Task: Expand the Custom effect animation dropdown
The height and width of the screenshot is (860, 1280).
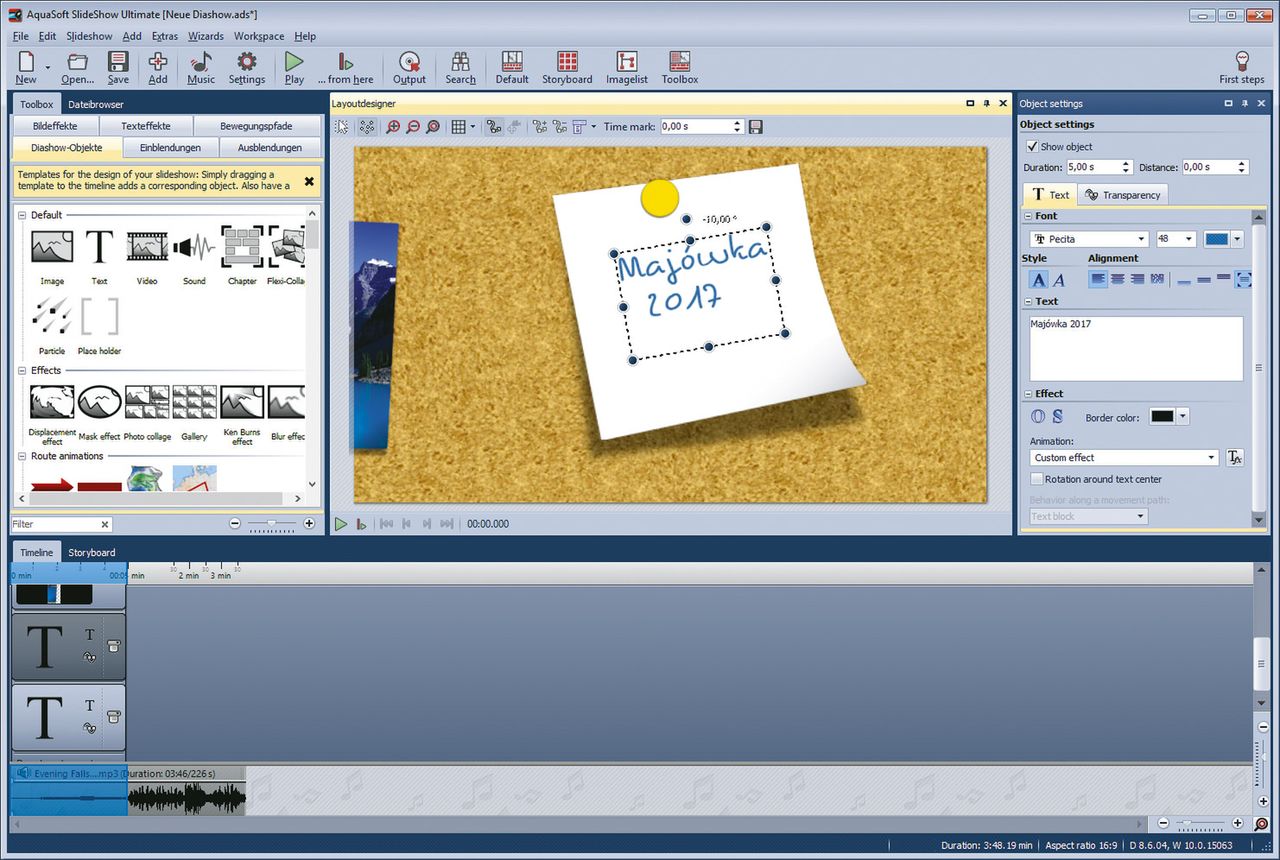Action: pyautogui.click(x=1211, y=457)
